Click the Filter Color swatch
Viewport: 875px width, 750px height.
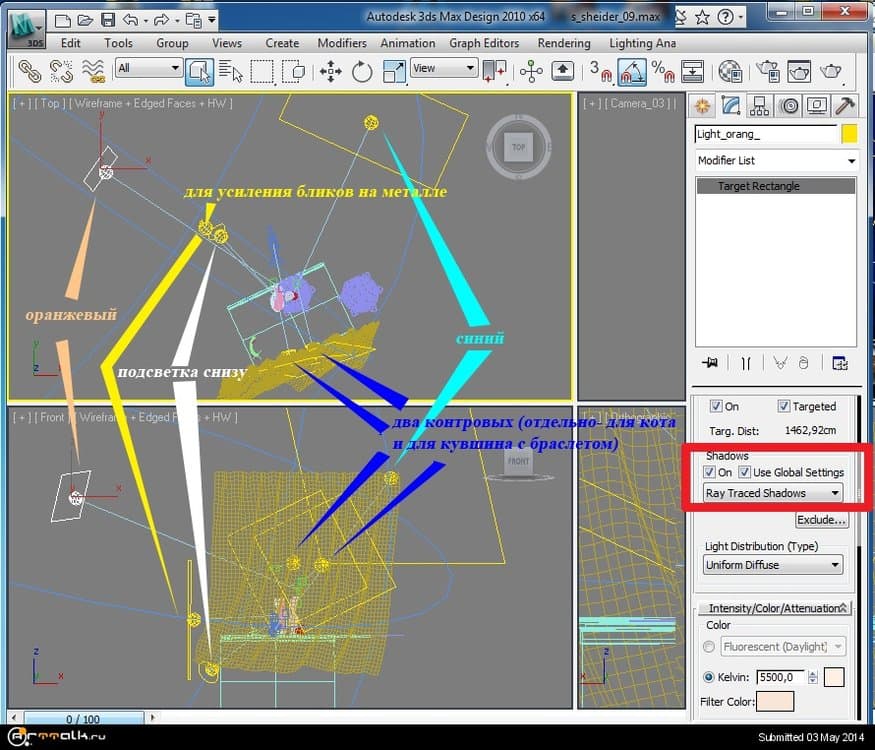click(775, 701)
